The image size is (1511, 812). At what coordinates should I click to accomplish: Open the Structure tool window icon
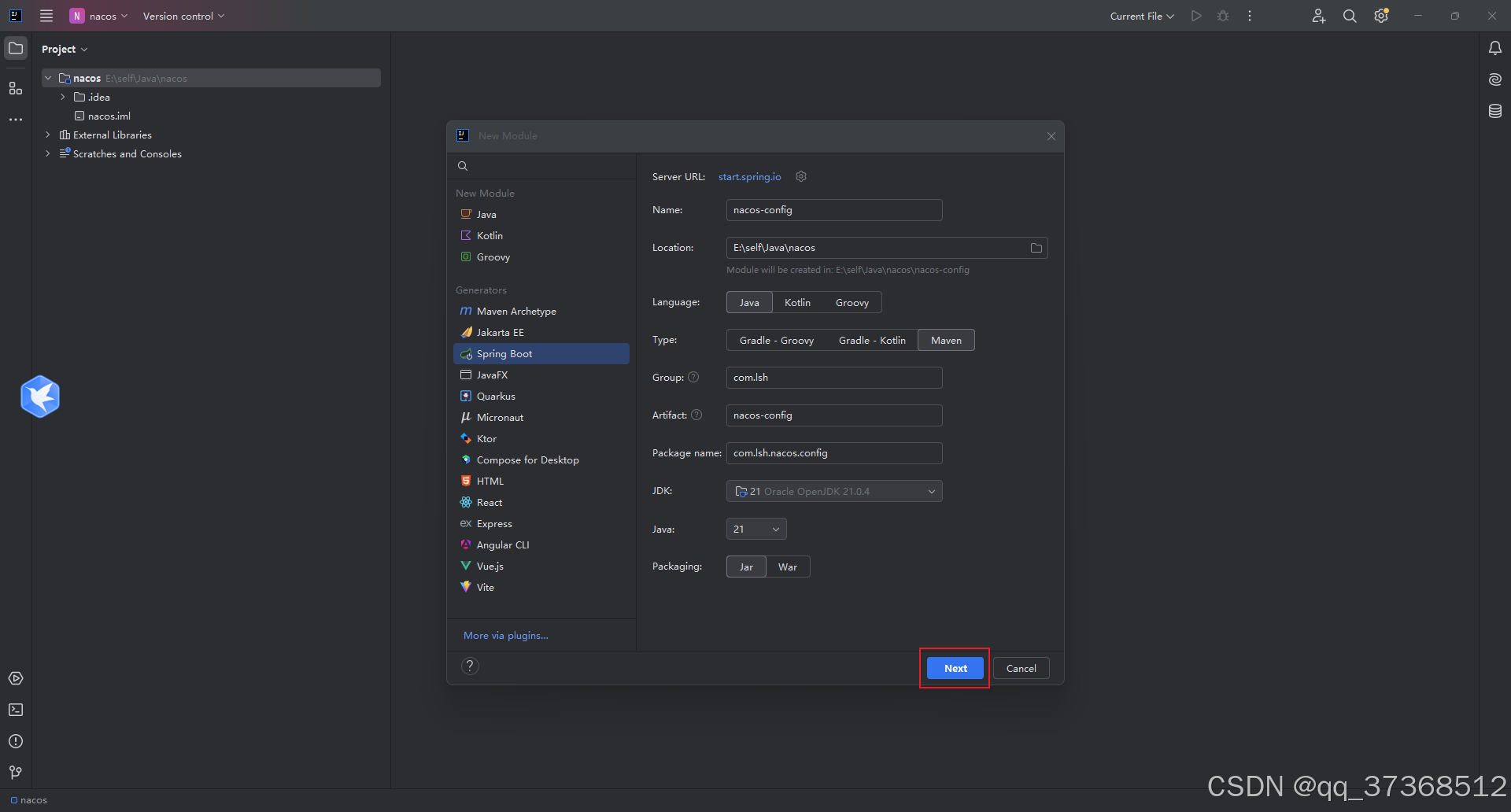pos(16,88)
